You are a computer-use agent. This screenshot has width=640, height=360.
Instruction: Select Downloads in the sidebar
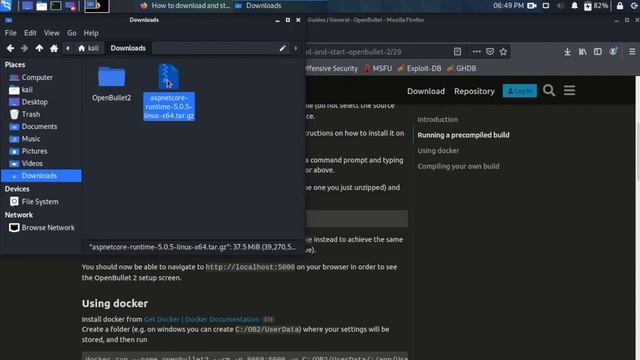click(41, 176)
